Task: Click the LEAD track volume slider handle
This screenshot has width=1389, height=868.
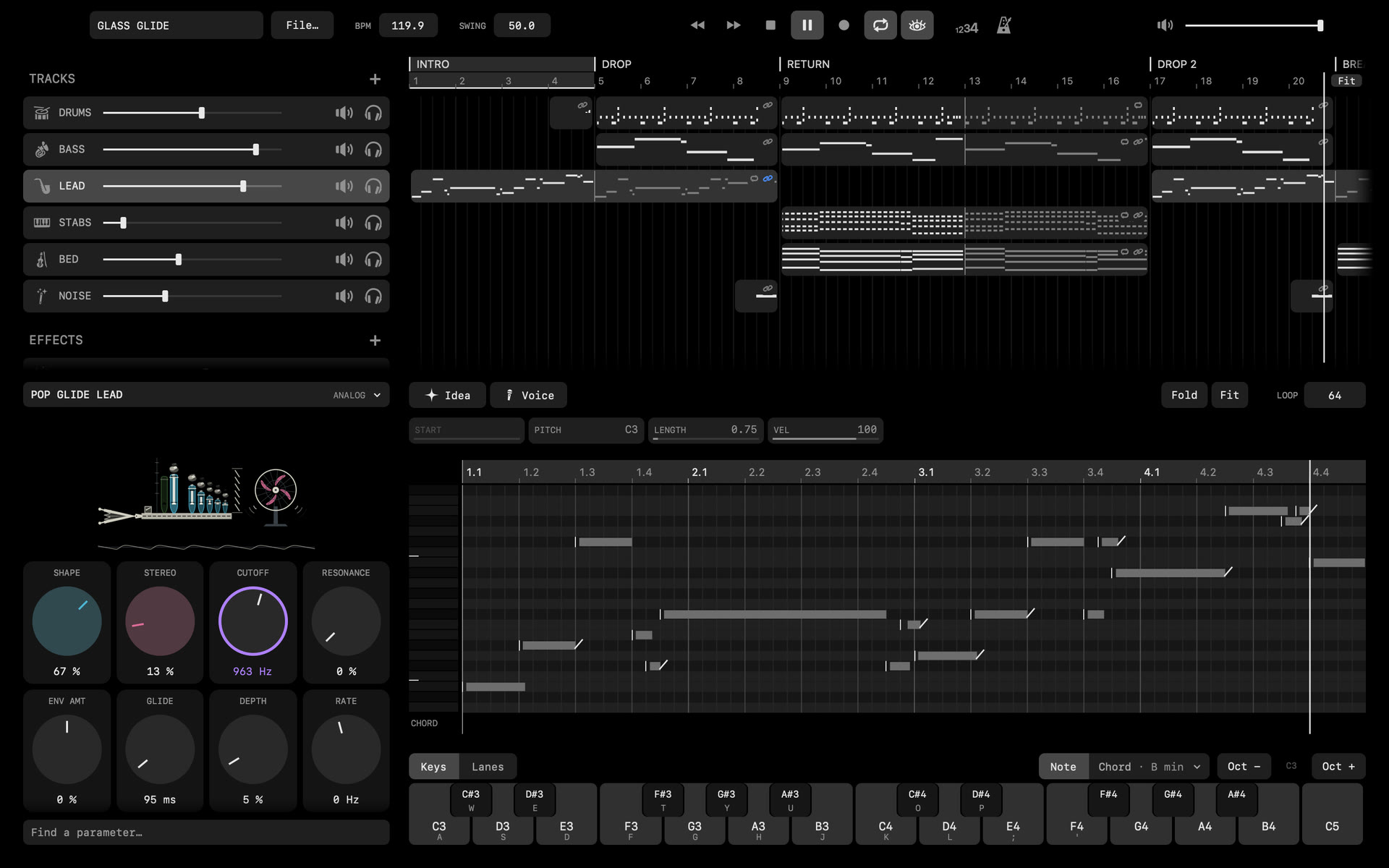Action: point(243,186)
